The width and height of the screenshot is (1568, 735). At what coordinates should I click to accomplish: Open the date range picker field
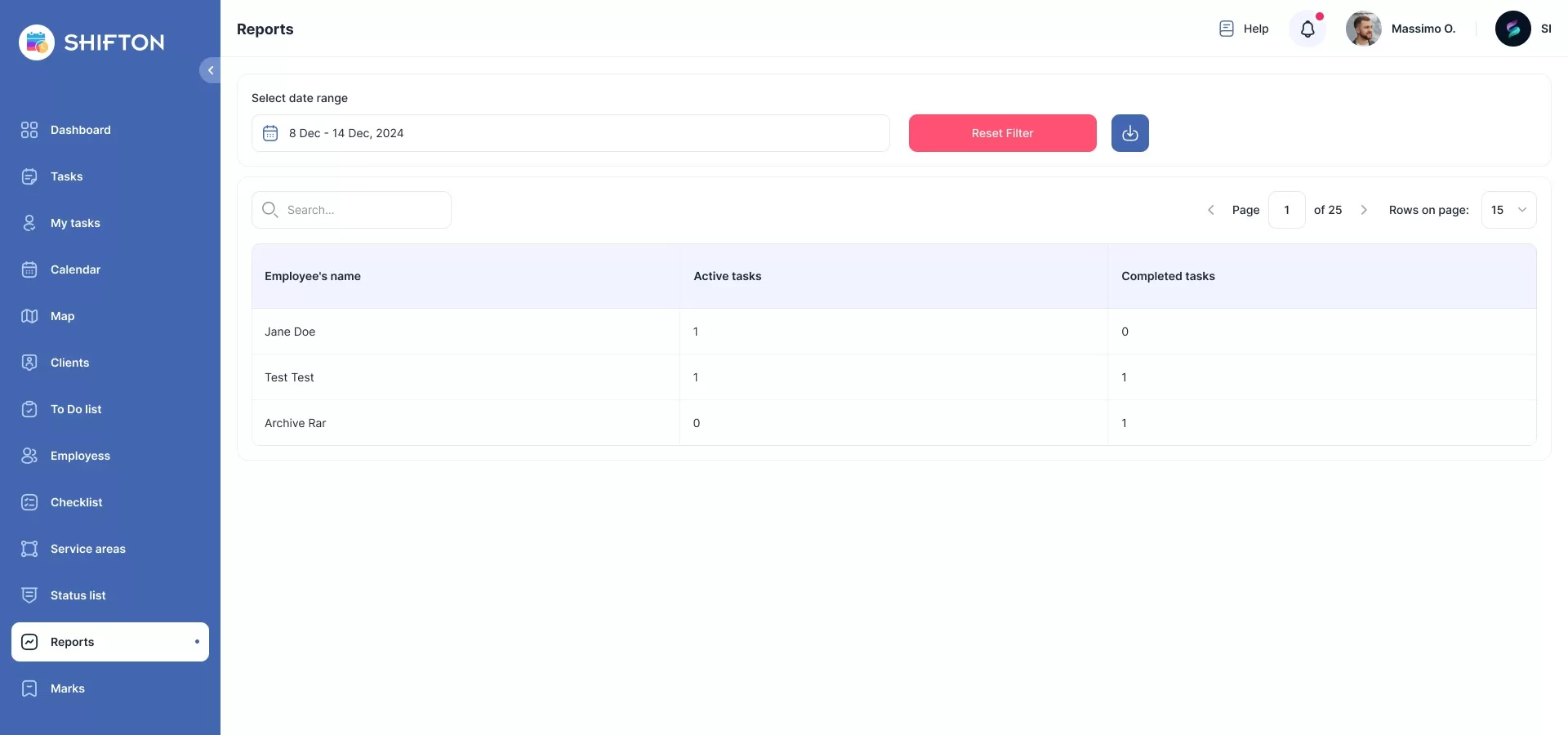coord(572,133)
